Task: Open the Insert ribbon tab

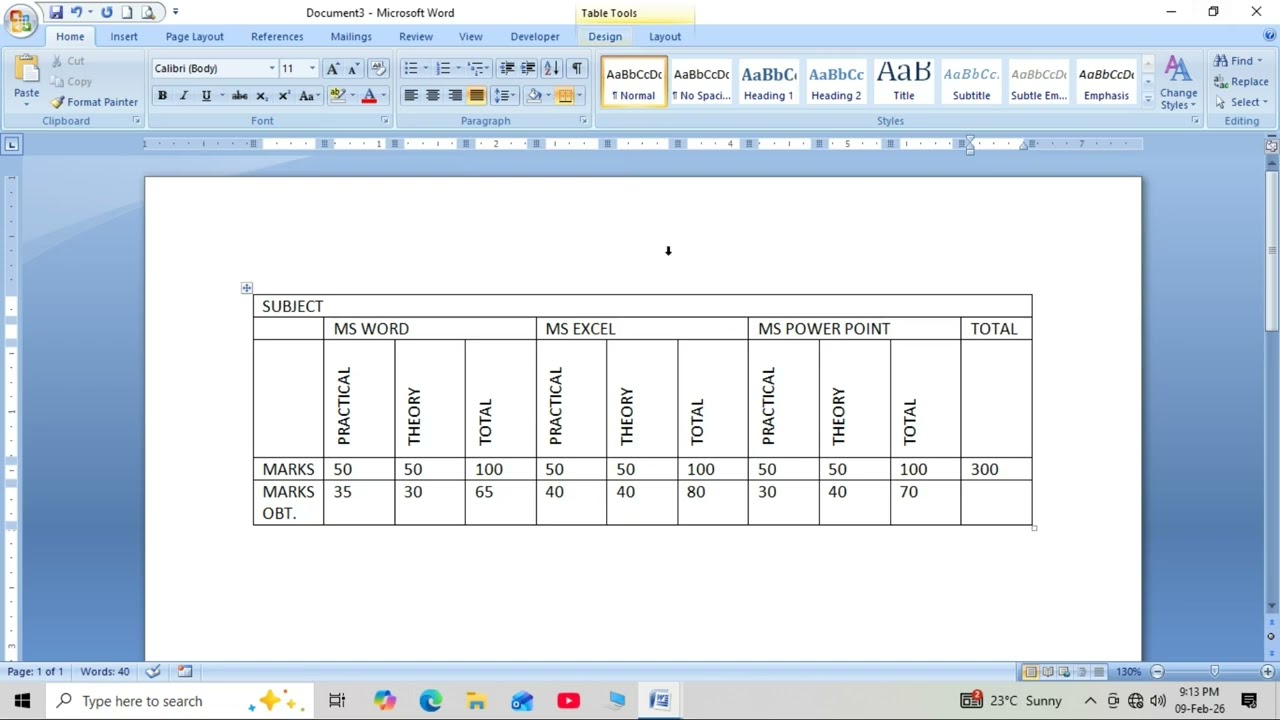Action: point(124,36)
